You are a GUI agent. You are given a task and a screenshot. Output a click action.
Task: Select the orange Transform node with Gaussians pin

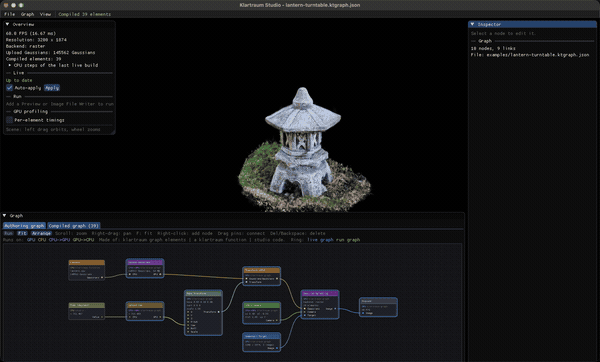click(x=262, y=276)
